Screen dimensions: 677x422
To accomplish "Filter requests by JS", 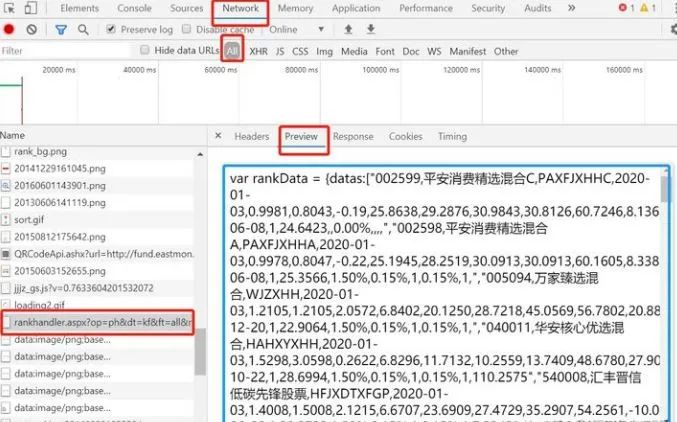I will [280, 51].
